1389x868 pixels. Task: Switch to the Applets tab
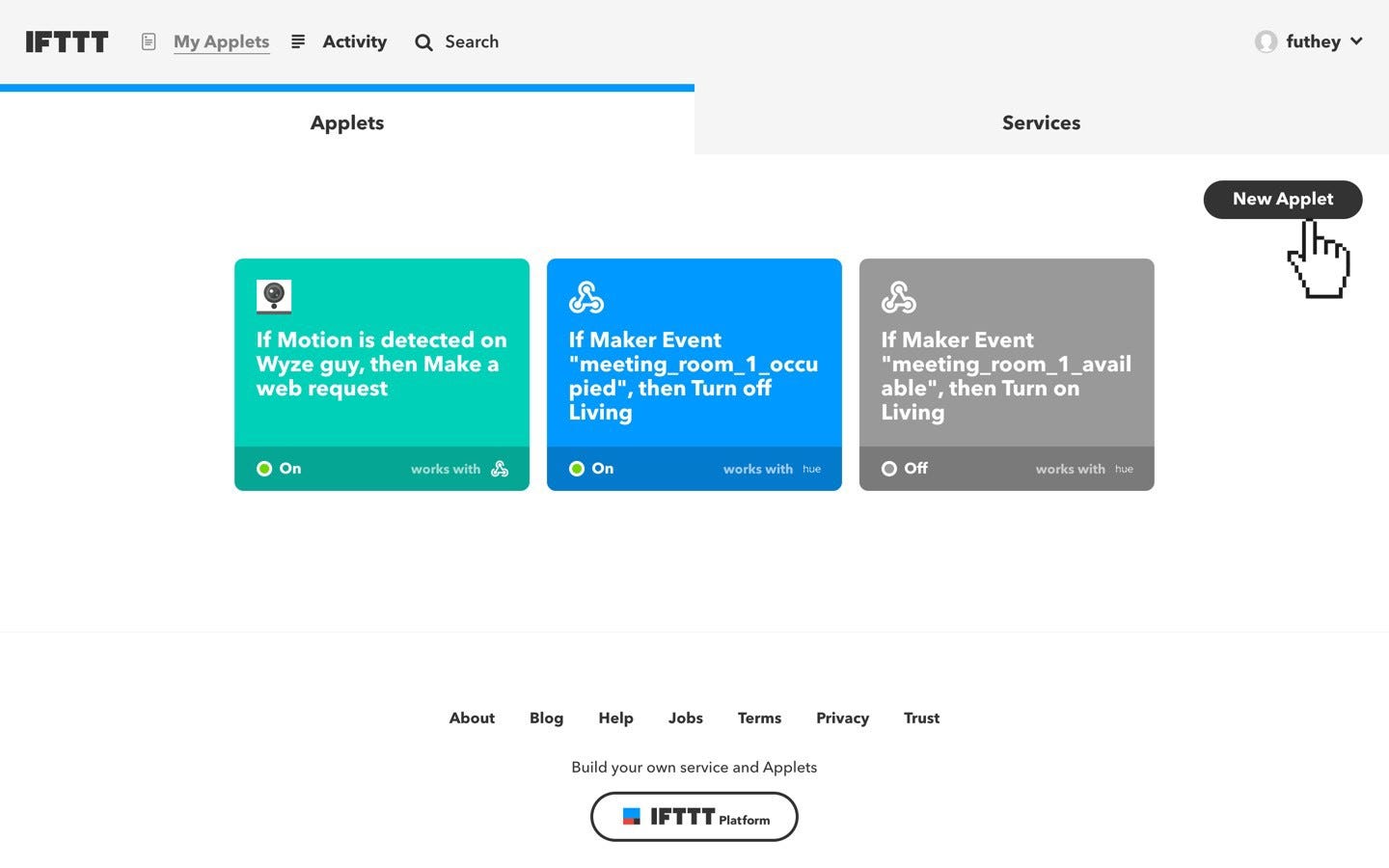pyautogui.click(x=347, y=122)
